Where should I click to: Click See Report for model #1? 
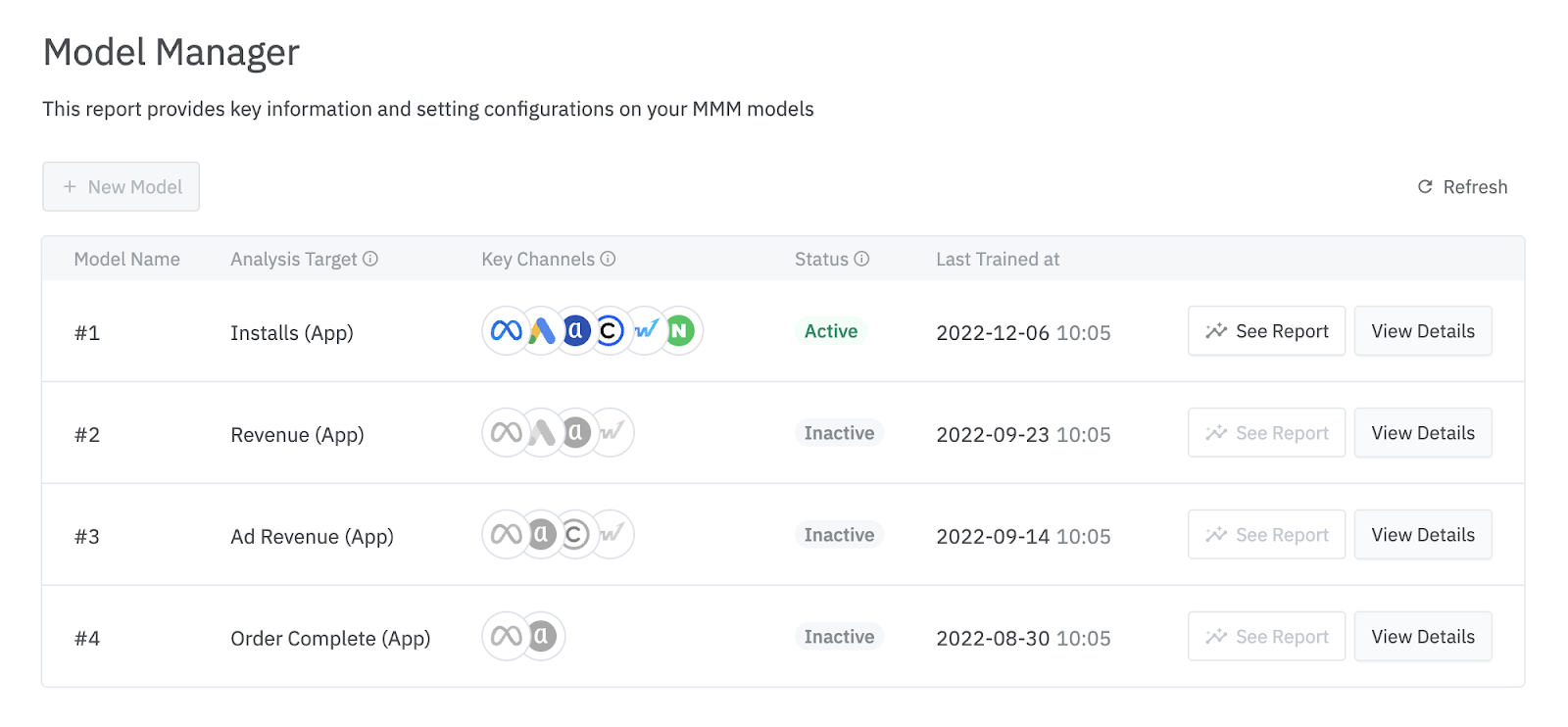point(1266,331)
